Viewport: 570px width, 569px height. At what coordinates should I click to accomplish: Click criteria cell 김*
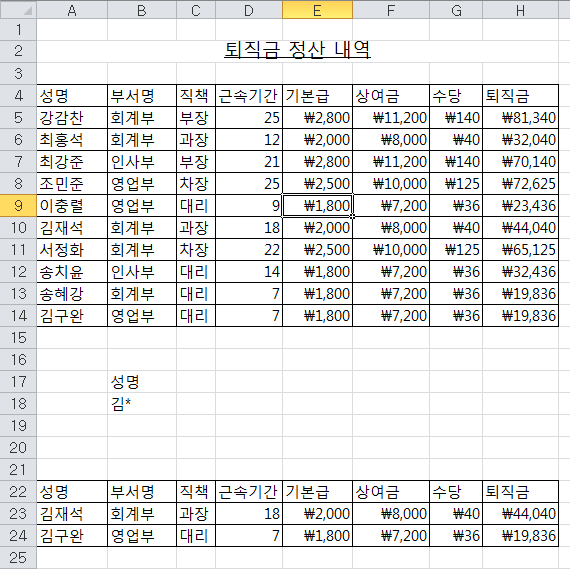(x=142, y=404)
